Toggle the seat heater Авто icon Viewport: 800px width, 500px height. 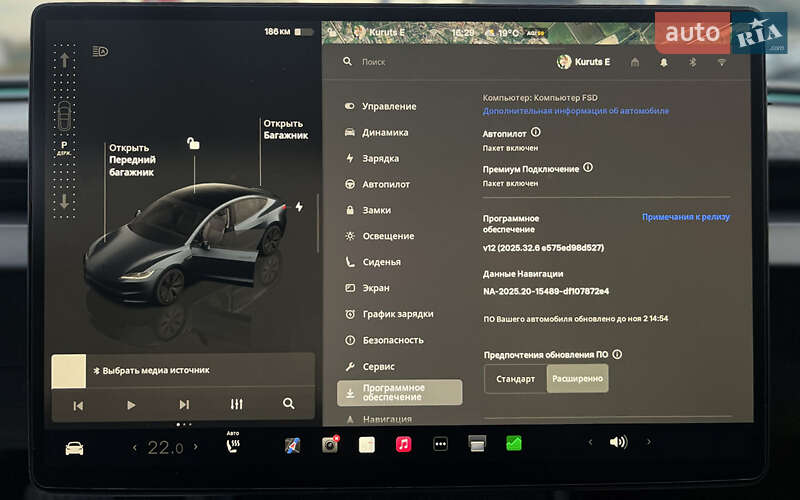233,442
